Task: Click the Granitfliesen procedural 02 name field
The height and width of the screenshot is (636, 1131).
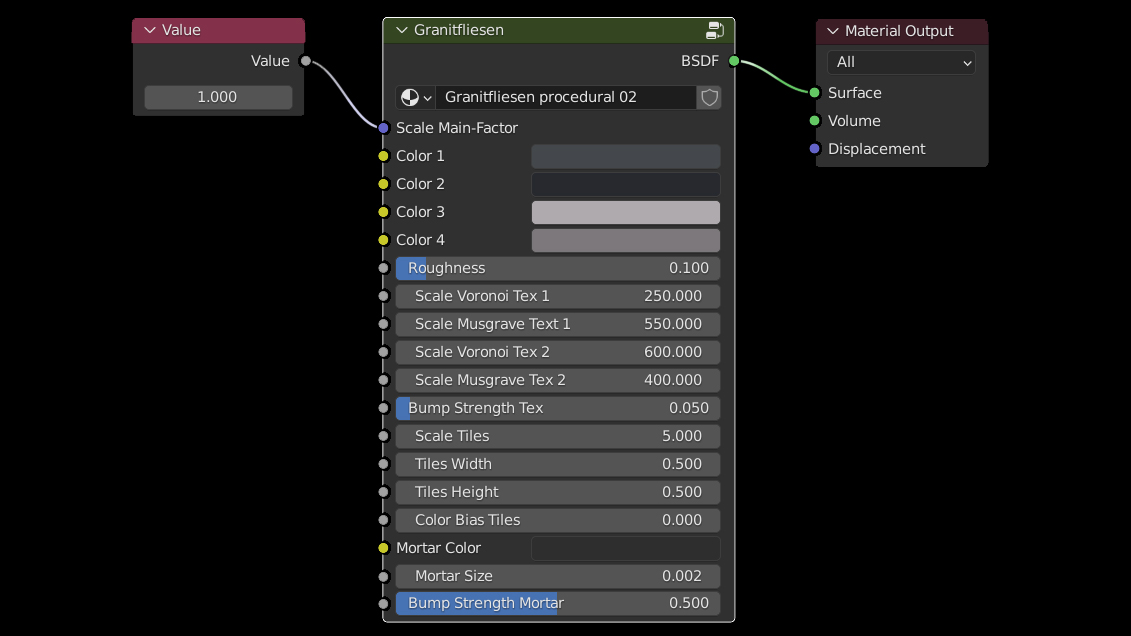Action: (x=565, y=97)
